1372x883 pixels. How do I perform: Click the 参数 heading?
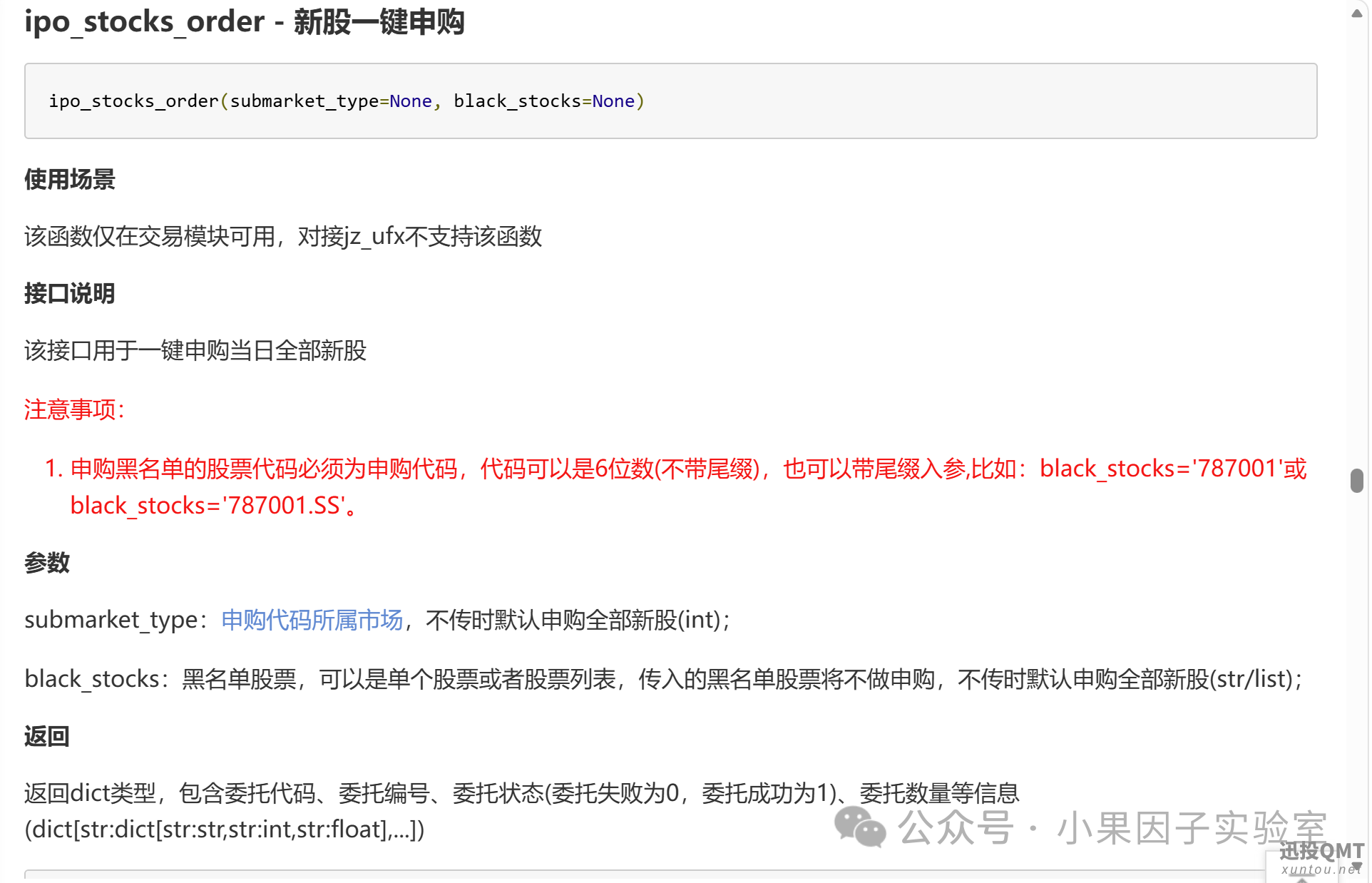(47, 563)
